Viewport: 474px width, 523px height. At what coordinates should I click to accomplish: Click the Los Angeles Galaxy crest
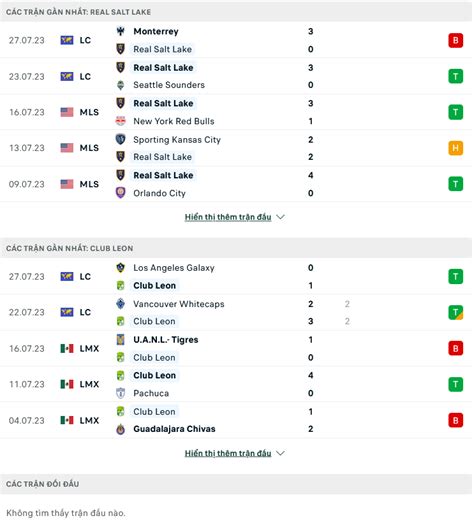point(120,268)
